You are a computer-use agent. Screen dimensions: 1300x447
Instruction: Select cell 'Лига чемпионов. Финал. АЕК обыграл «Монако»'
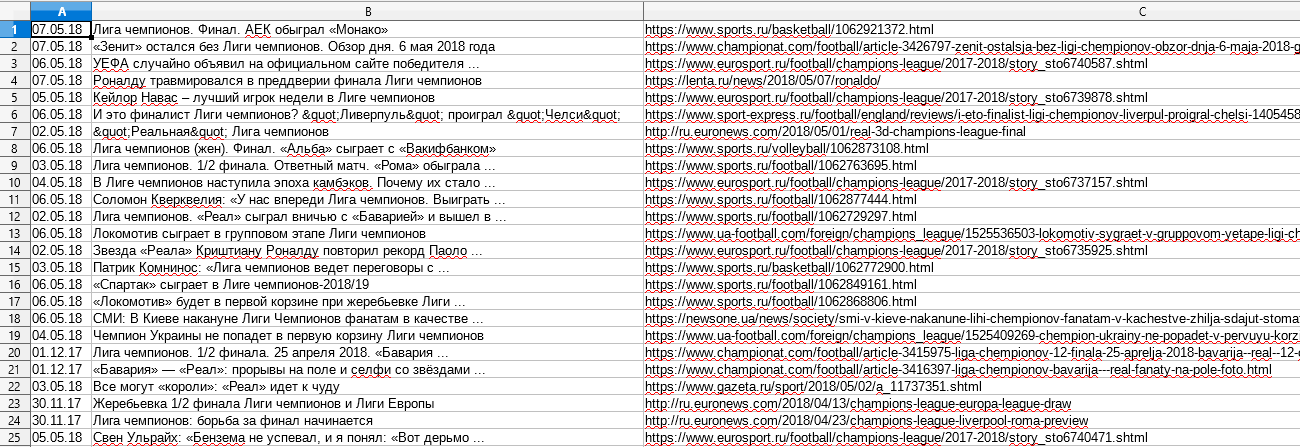pyautogui.click(x=367, y=30)
